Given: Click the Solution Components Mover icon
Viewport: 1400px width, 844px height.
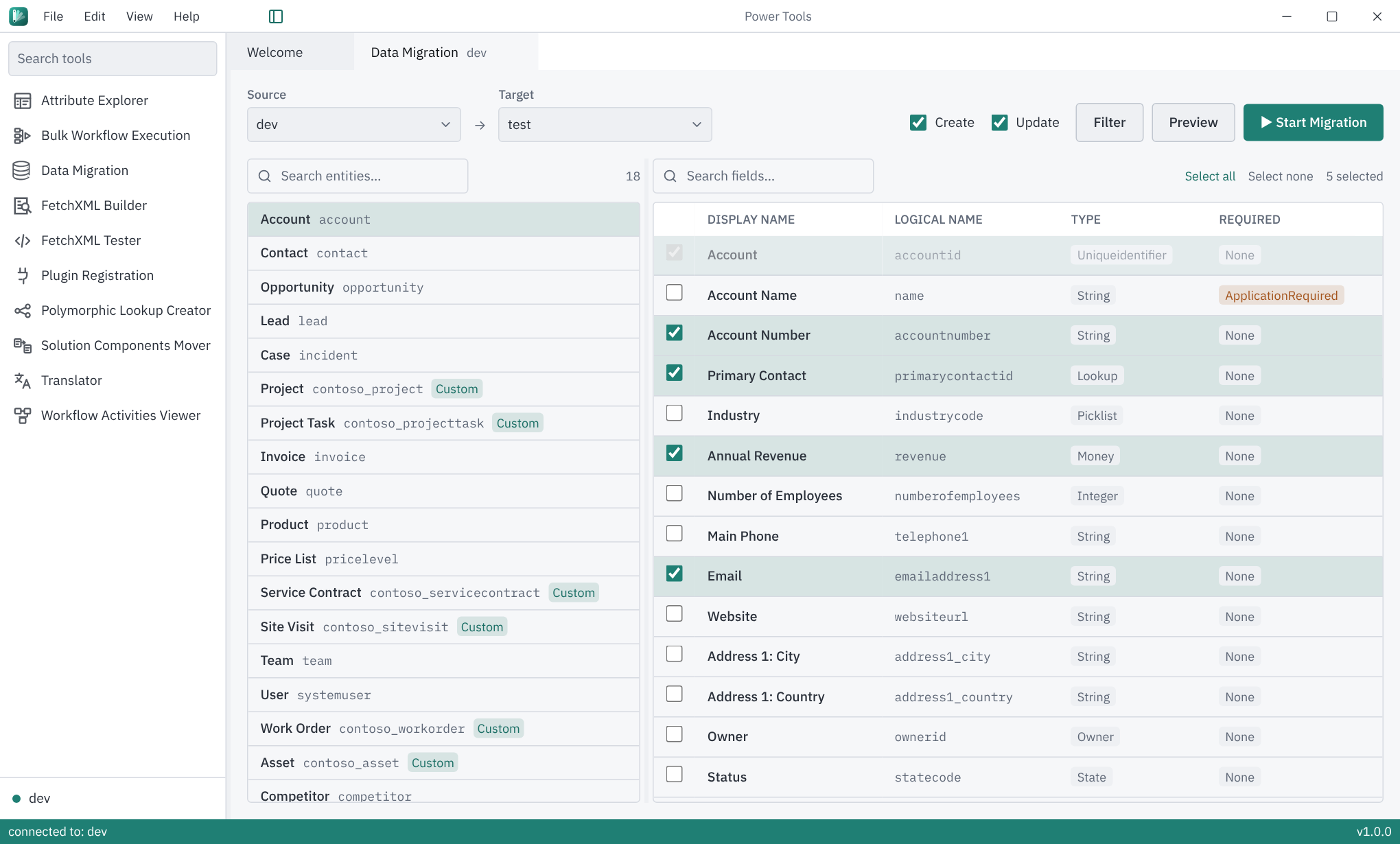Looking at the screenshot, I should [x=22, y=346].
